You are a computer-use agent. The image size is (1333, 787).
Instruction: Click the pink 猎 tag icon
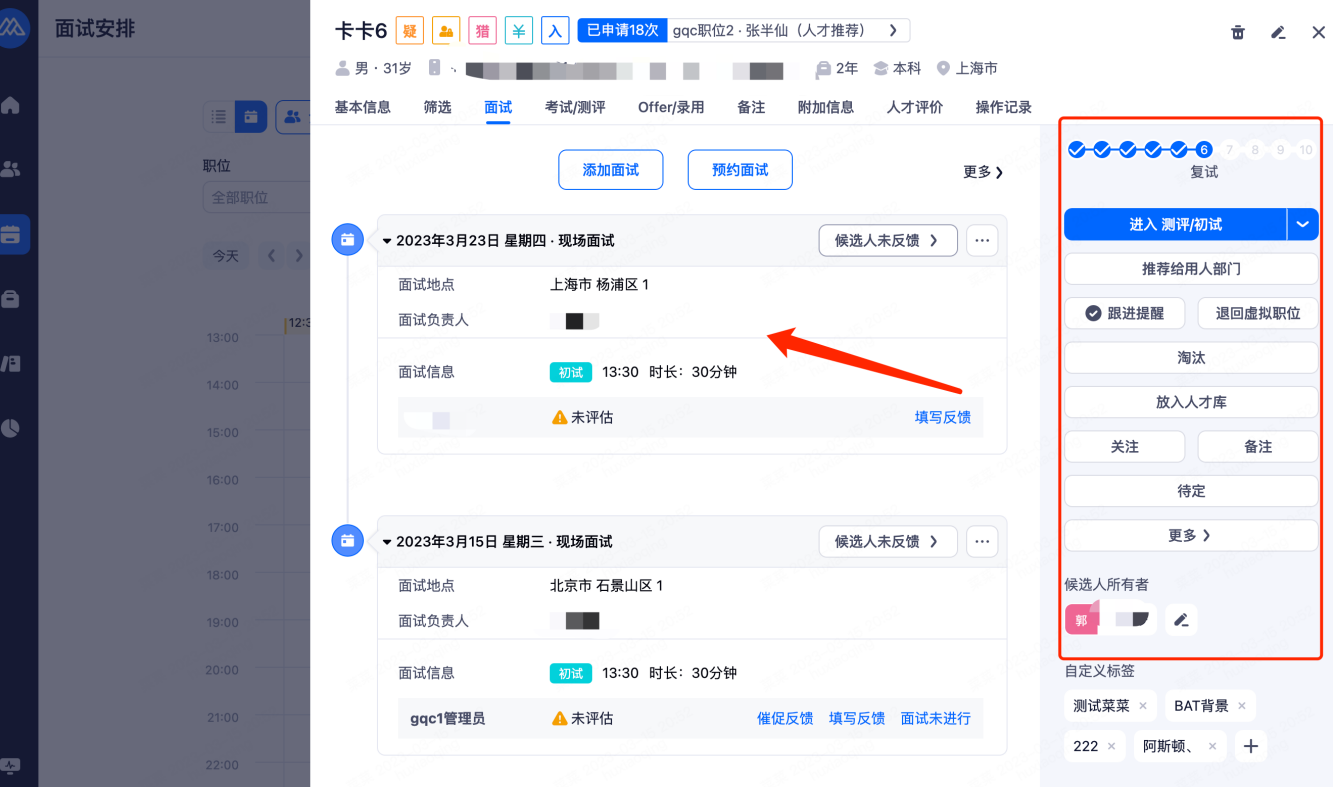482,31
